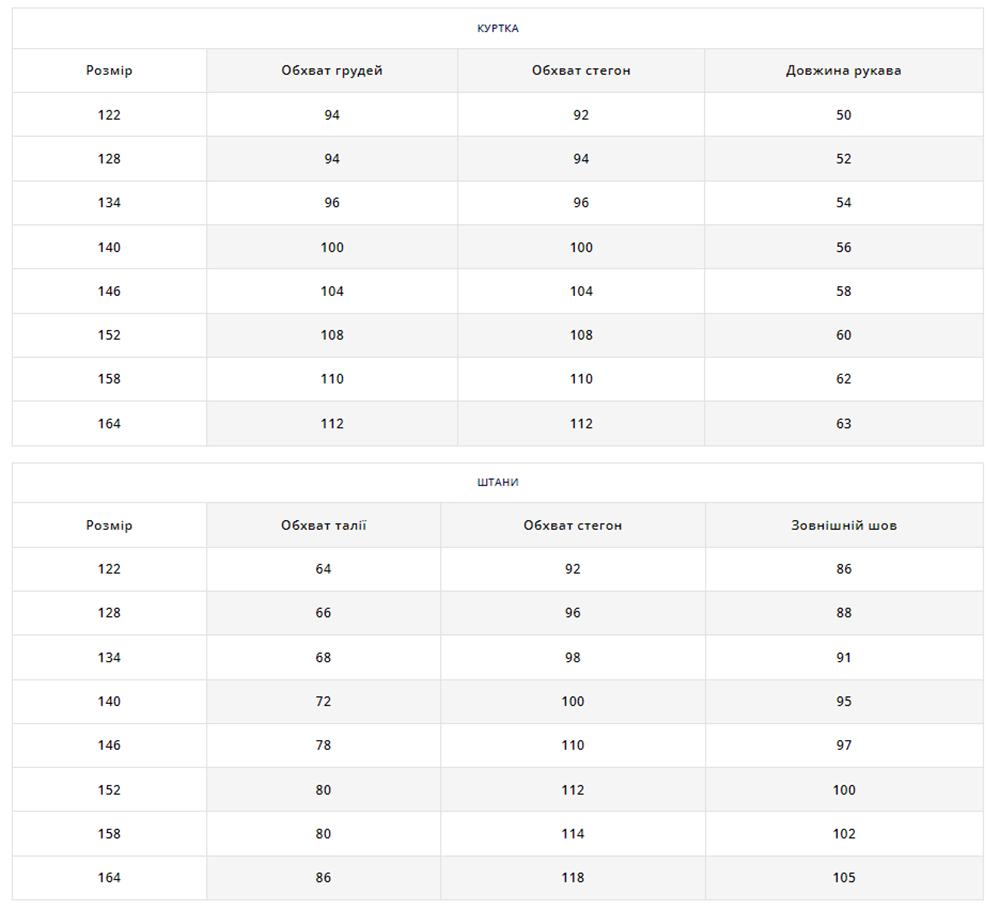
Task: Click "Обхват грудей" value 108 for size 152
Action: tap(332, 335)
